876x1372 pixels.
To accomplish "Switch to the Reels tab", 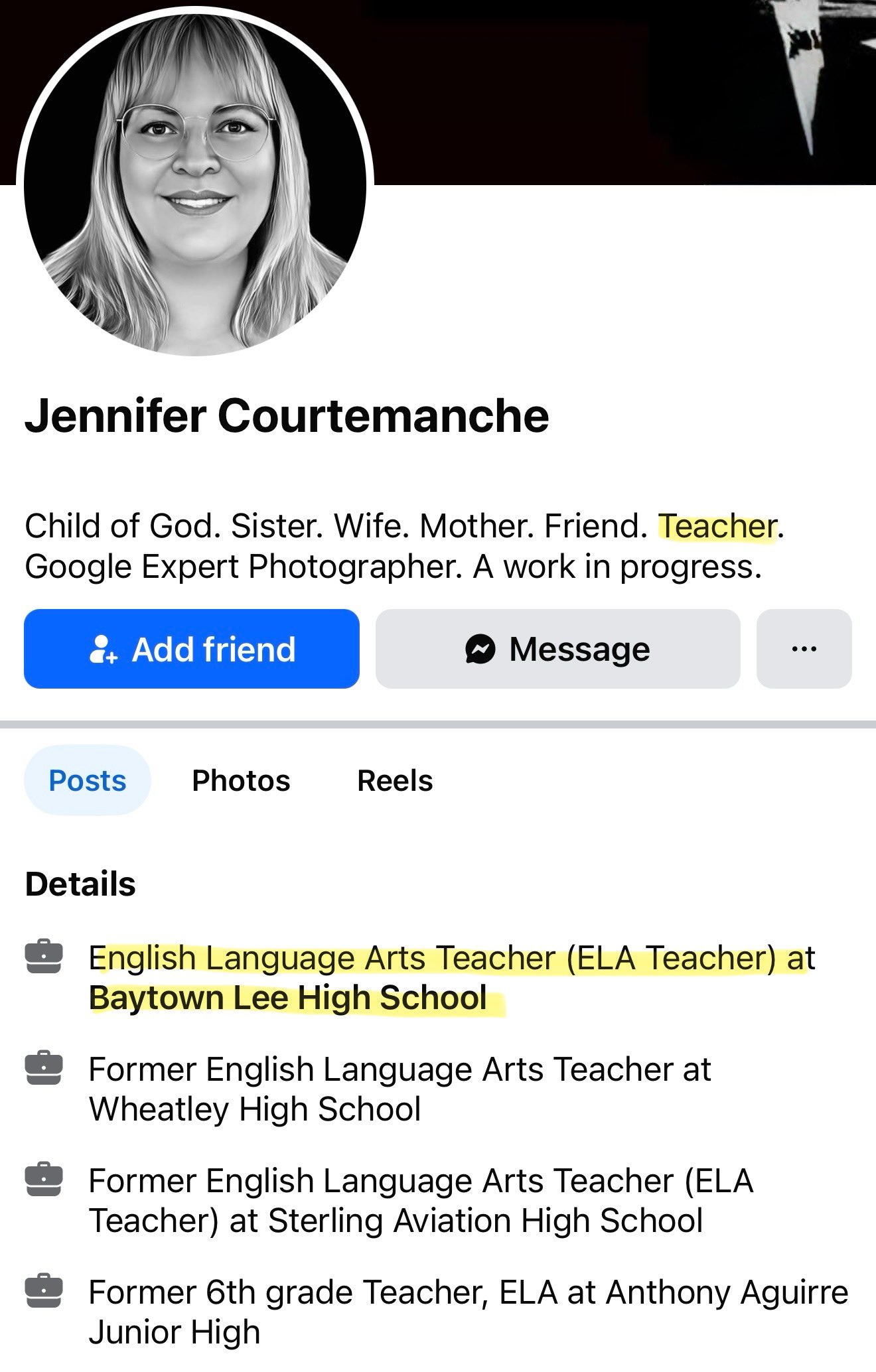I will 395,780.
